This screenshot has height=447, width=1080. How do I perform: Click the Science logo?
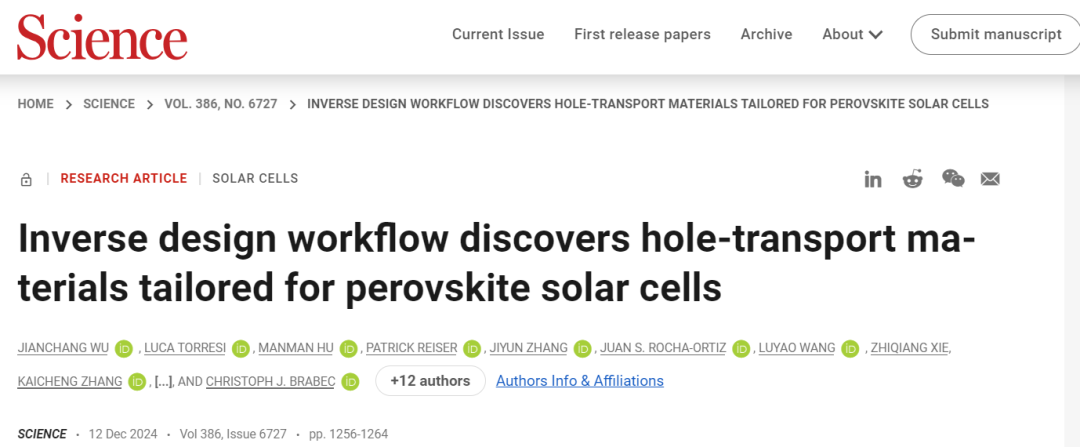pos(102,38)
